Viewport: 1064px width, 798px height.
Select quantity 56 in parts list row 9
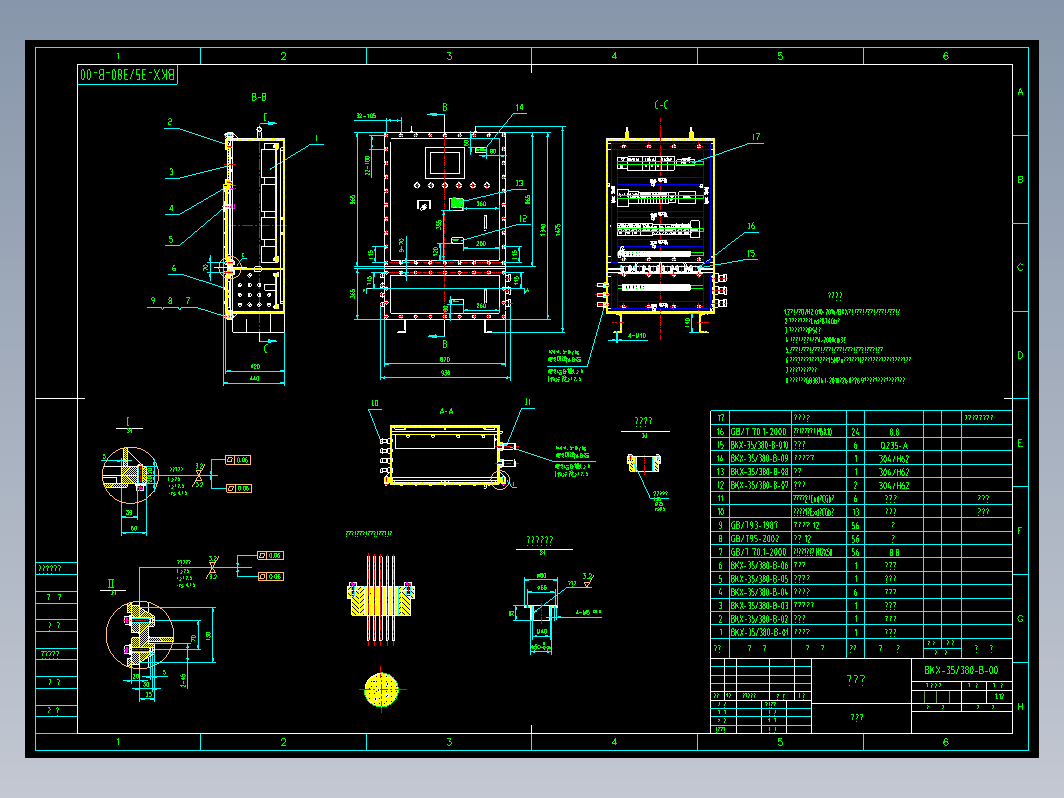tap(855, 525)
